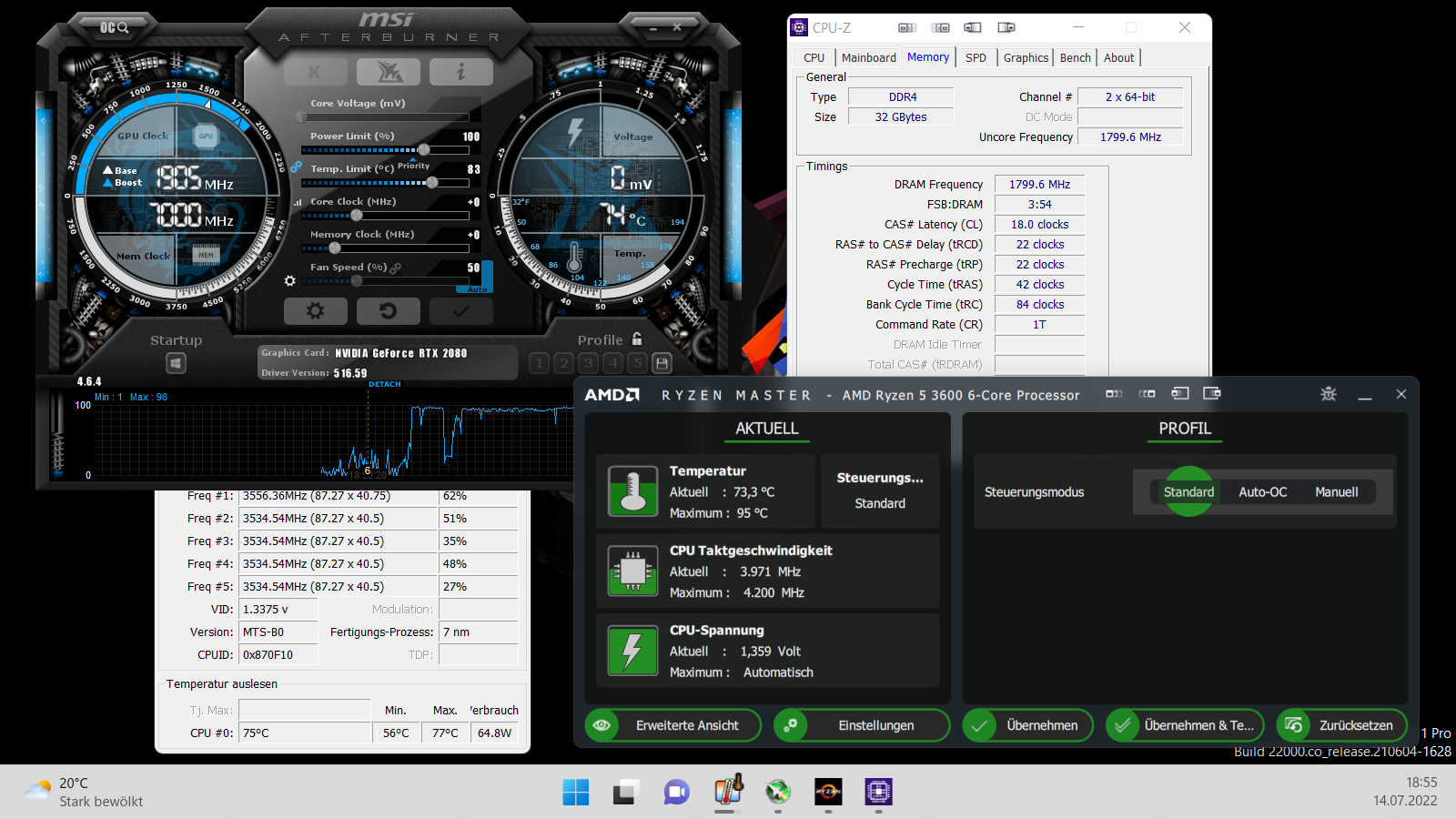Click the DETACH label under Afterburner
The height and width of the screenshot is (819, 1456).
385,384
